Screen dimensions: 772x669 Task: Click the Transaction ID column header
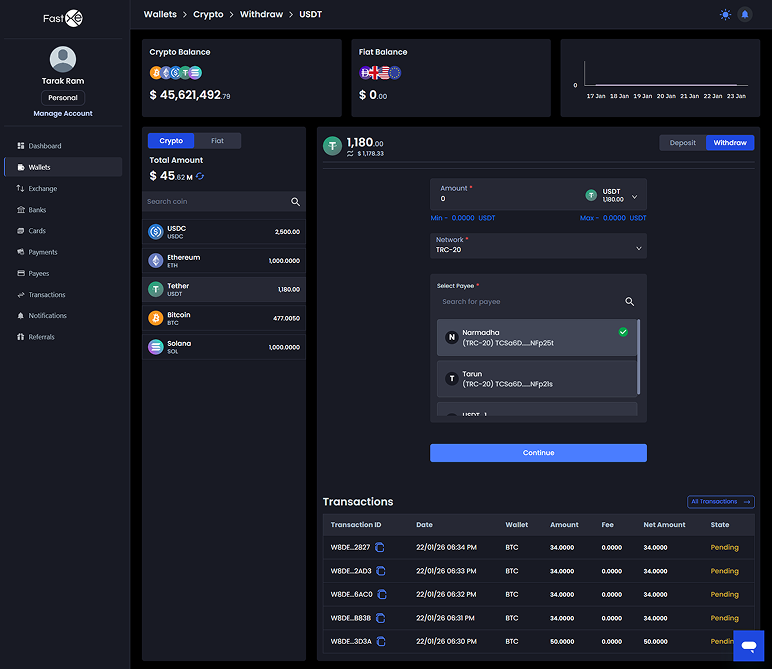tap(356, 525)
